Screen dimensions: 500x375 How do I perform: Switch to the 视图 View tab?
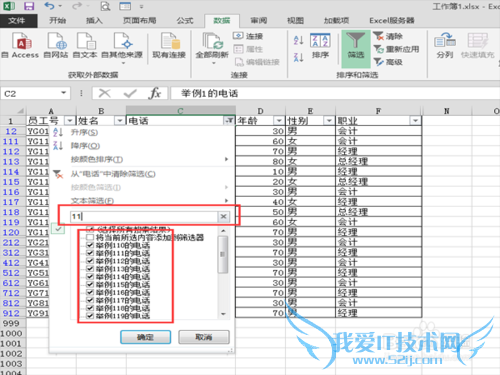(x=295, y=21)
